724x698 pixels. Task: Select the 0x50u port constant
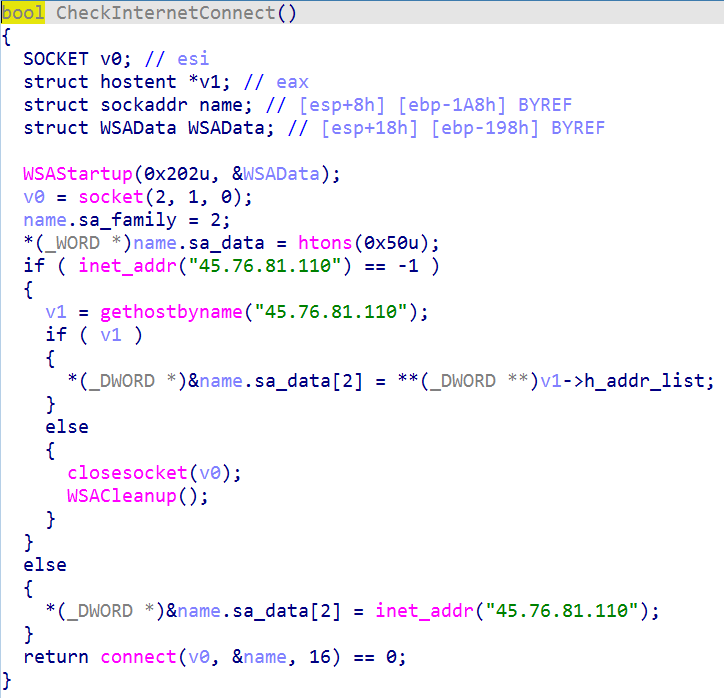click(x=392, y=243)
